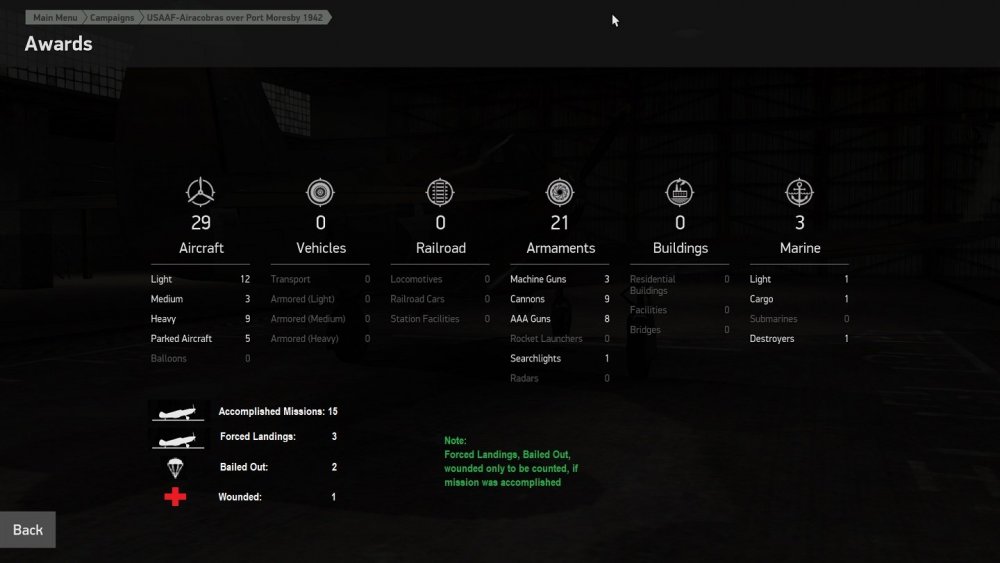This screenshot has height=563, width=1000.
Task: Select the Armored (Light) row
Action: pyautogui.click(x=320, y=299)
